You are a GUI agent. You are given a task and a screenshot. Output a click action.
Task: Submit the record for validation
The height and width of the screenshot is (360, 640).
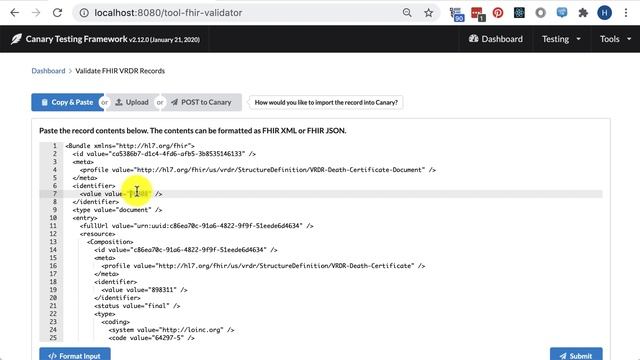[x=576, y=356]
